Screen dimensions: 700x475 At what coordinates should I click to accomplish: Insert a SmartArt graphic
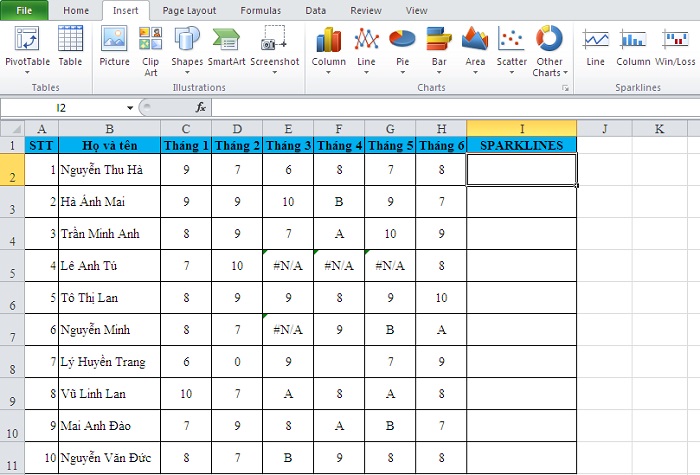tap(226, 46)
